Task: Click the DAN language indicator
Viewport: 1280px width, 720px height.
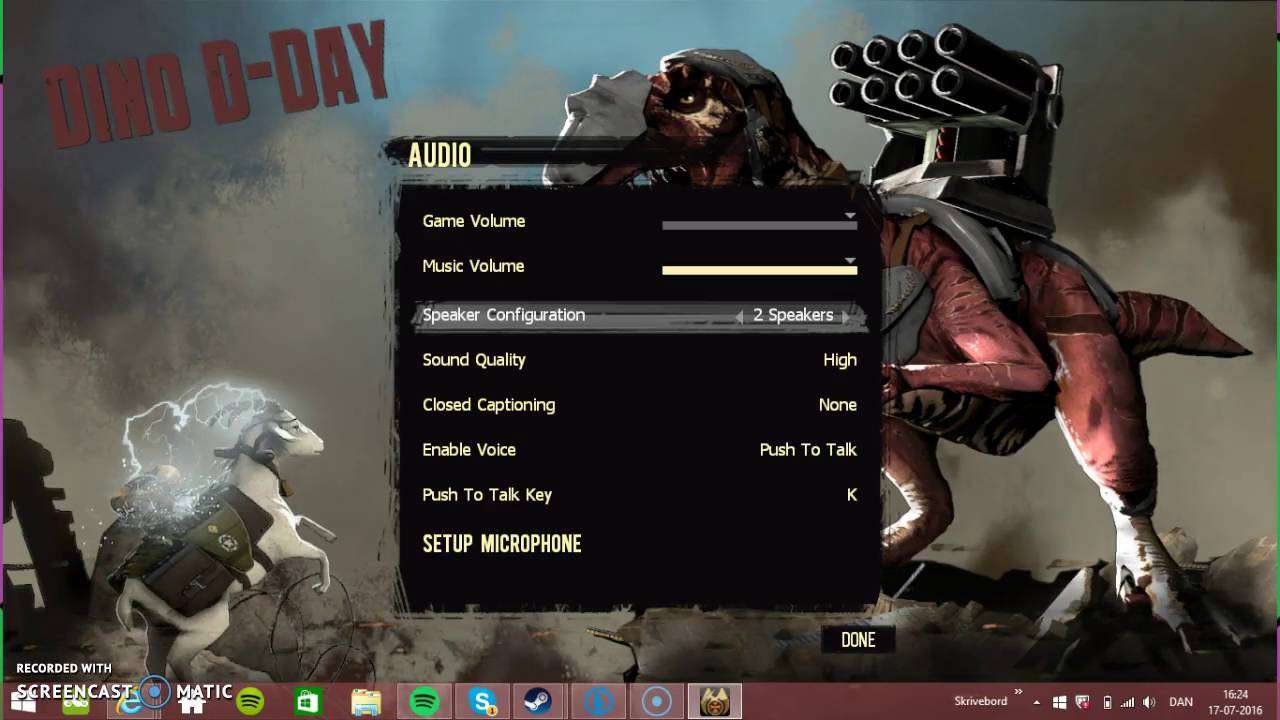Action: tap(1180, 702)
